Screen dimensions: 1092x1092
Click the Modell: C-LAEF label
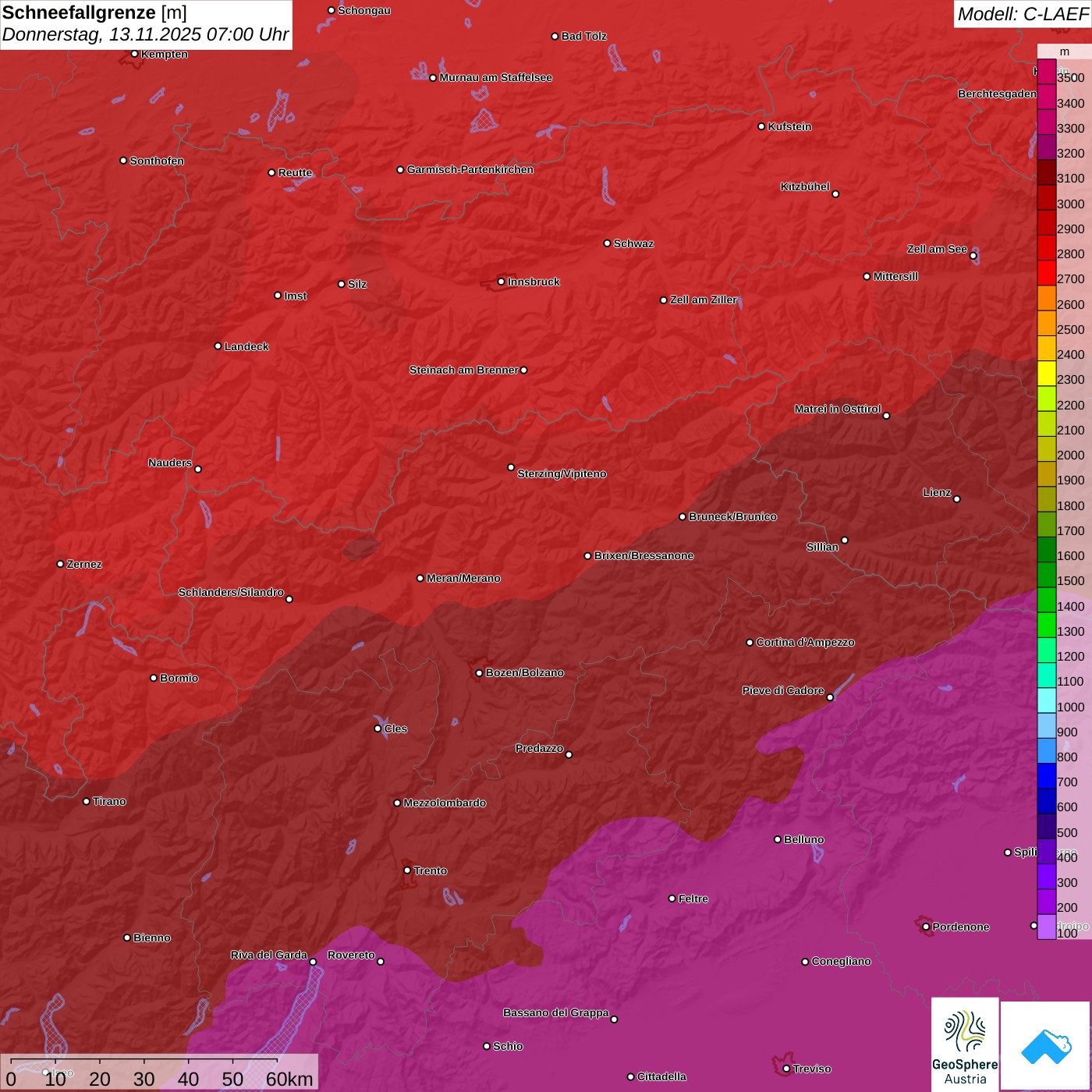(x=1022, y=14)
